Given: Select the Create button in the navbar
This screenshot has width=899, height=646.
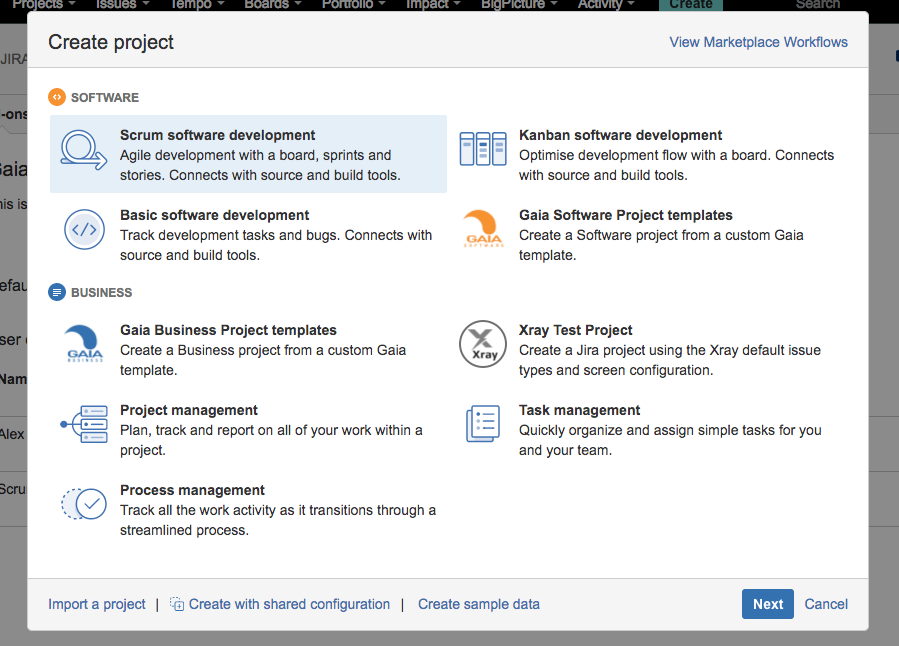Looking at the screenshot, I should 690,5.
